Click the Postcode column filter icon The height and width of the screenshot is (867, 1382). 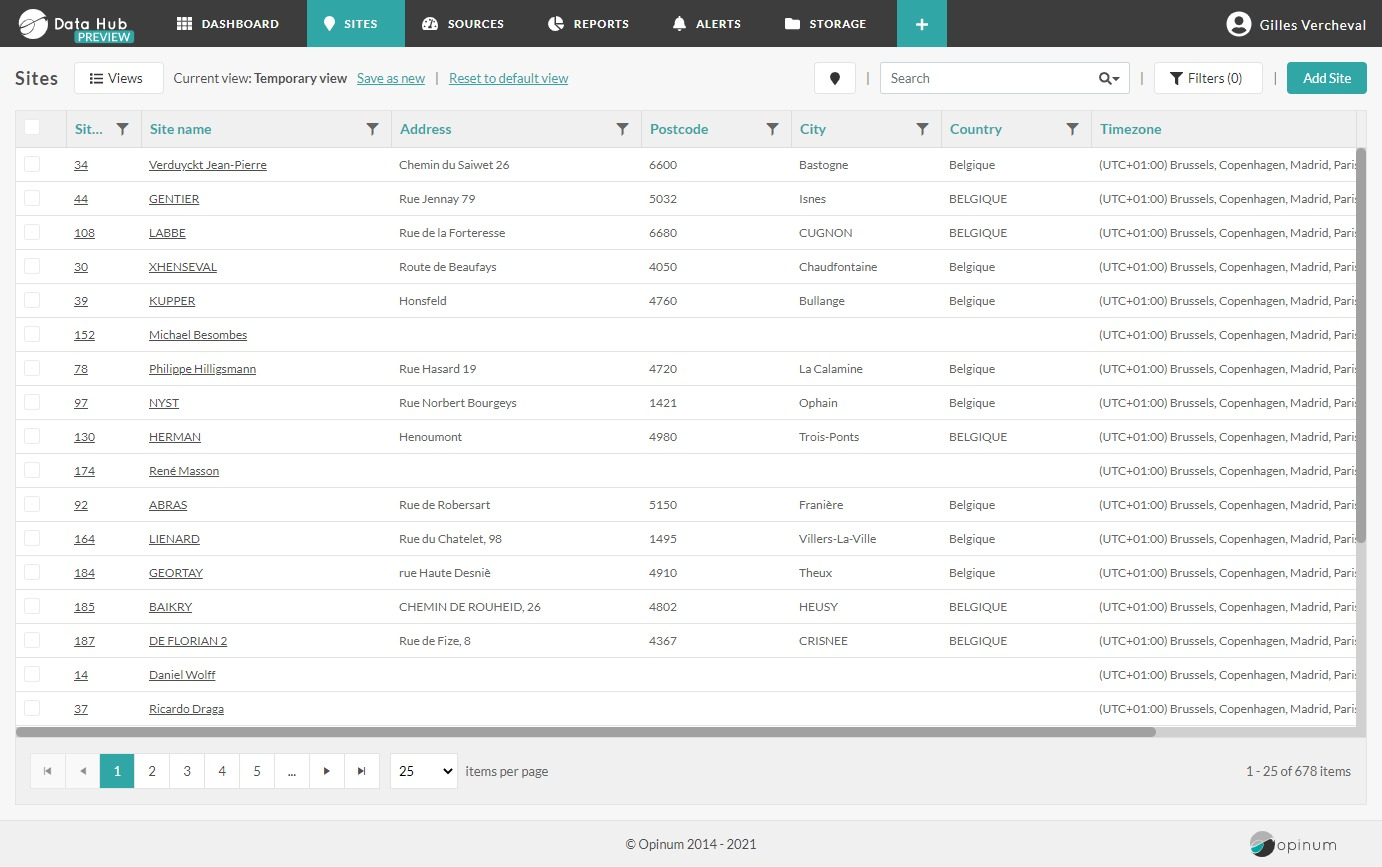[772, 129]
